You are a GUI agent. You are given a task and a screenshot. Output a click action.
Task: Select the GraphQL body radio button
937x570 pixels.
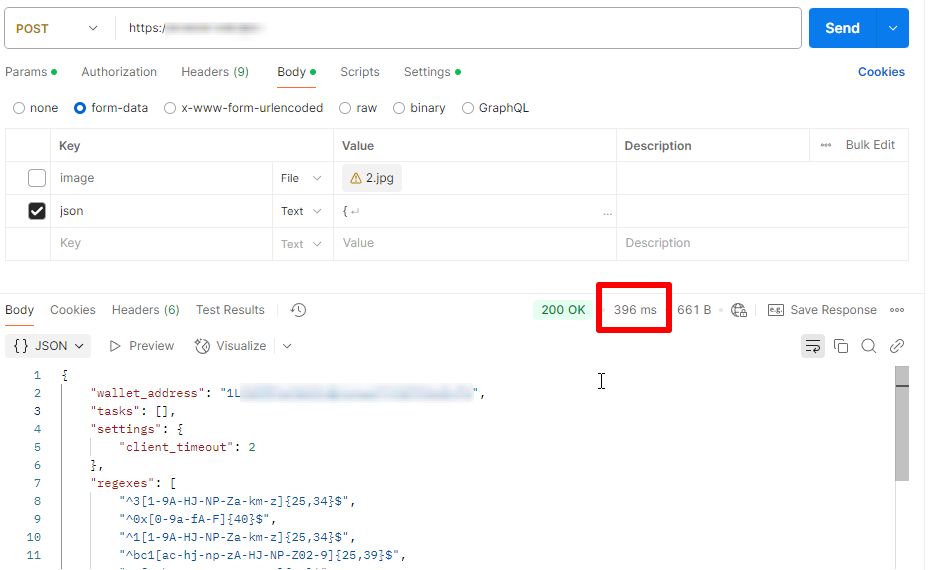click(468, 108)
